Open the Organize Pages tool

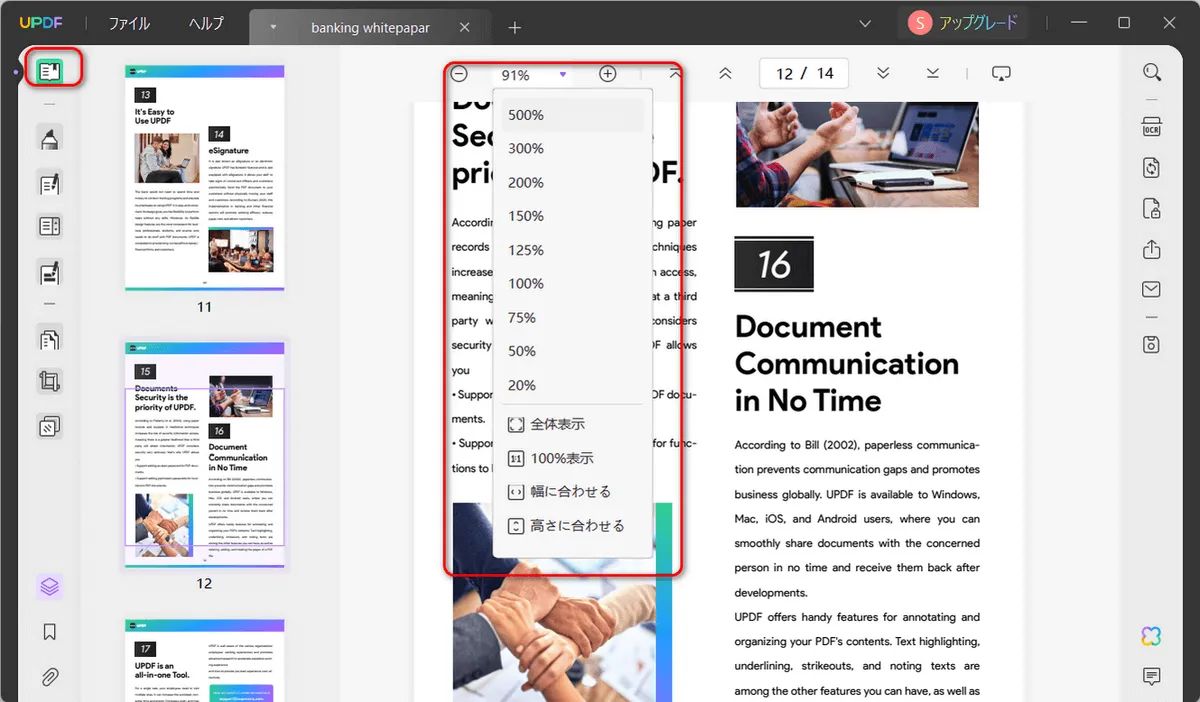click(x=49, y=338)
